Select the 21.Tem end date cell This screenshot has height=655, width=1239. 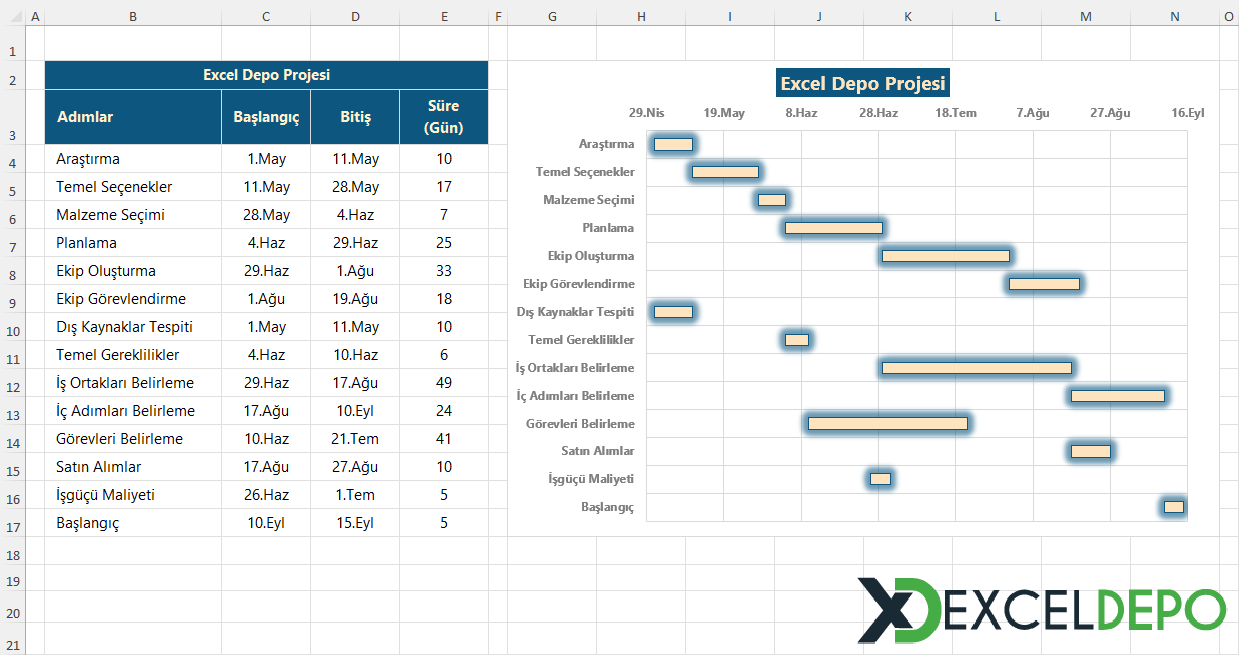[355, 439]
